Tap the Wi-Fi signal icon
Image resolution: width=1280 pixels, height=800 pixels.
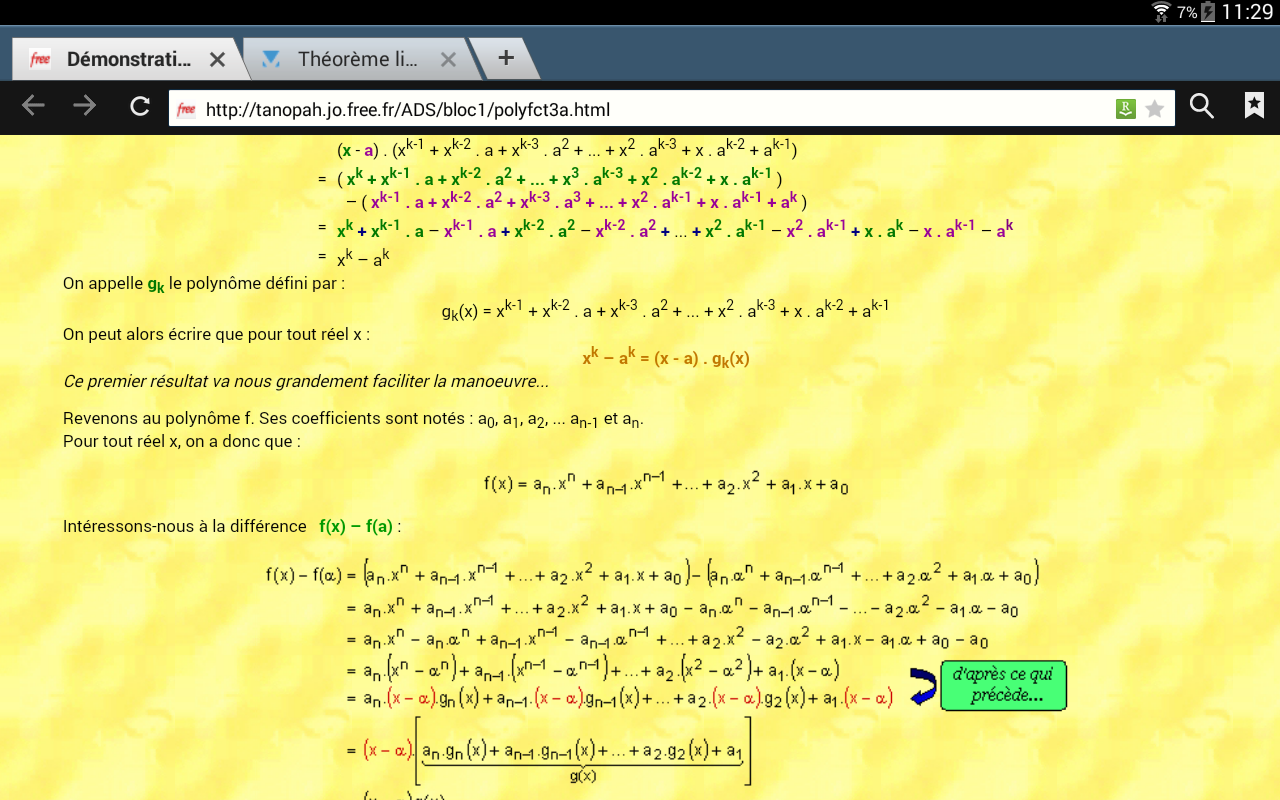click(1161, 12)
